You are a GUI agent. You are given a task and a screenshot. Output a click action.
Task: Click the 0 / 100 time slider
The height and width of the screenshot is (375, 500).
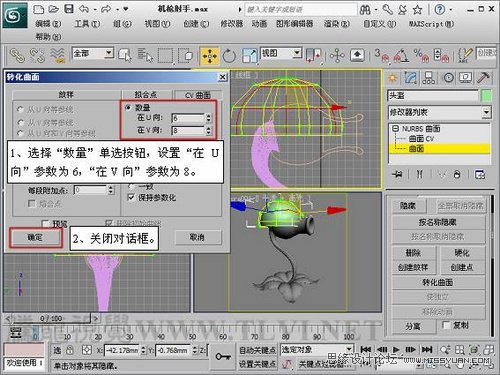coord(51,318)
